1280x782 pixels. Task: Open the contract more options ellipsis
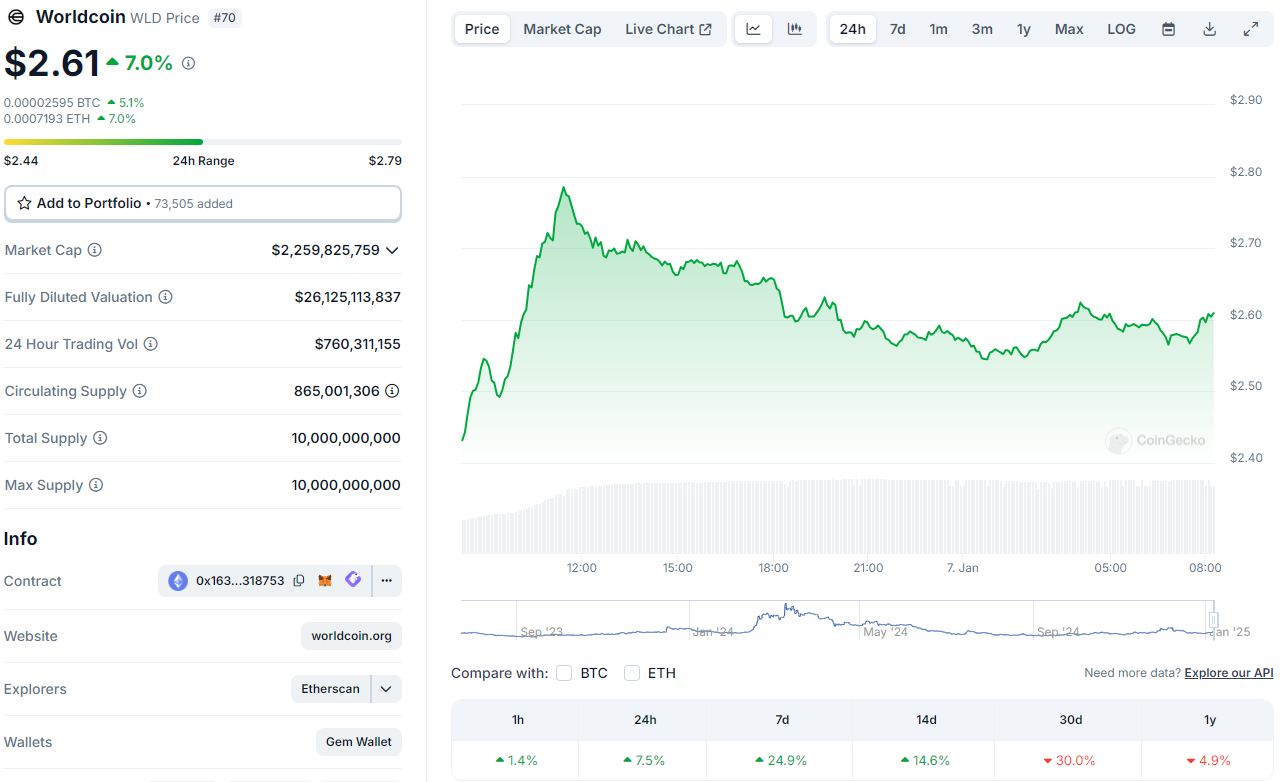(387, 581)
